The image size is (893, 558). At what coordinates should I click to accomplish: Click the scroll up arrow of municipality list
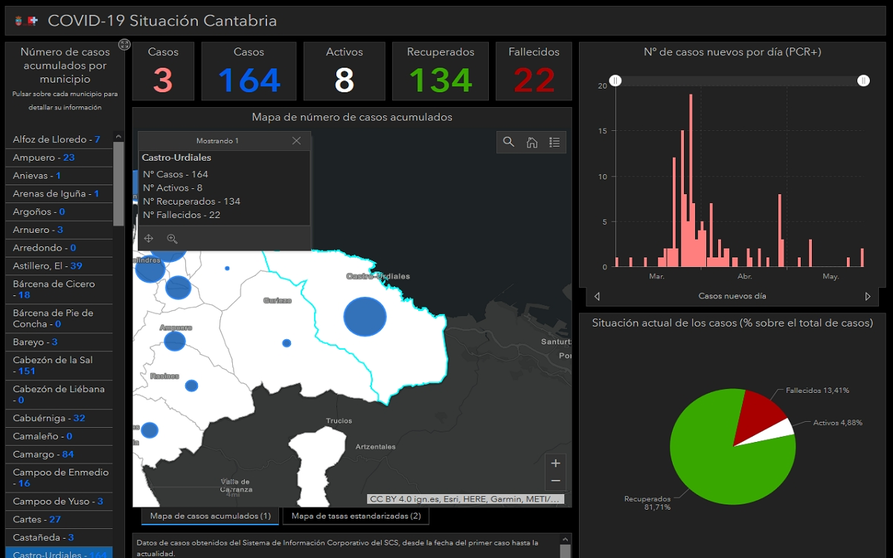tap(118, 137)
